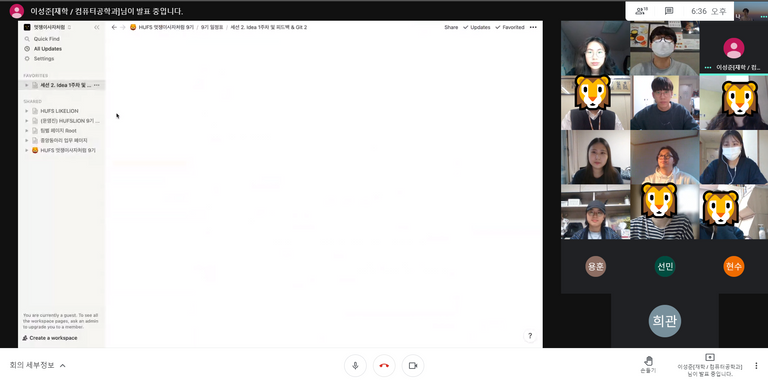The height and width of the screenshot is (382, 768).
Task: Turn off the camera button
Action: click(x=413, y=365)
